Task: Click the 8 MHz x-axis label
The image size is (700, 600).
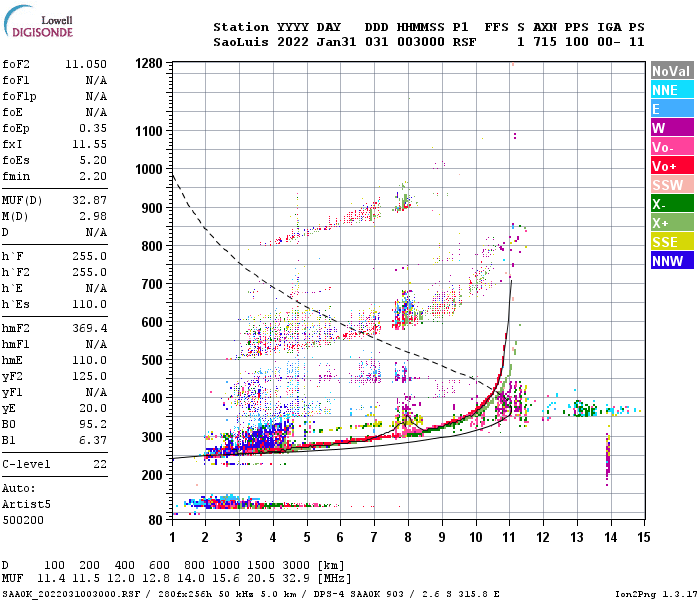Action: 408,537
